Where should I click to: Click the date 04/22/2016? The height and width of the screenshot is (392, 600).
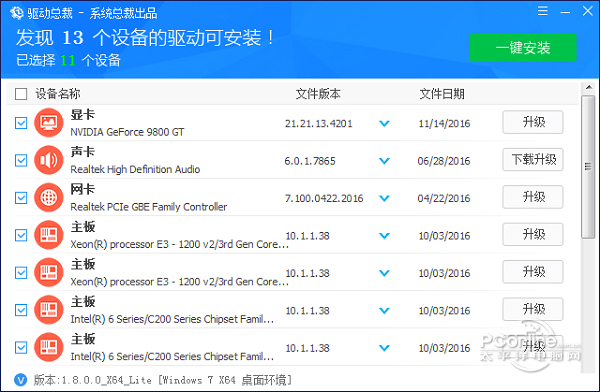click(444, 198)
